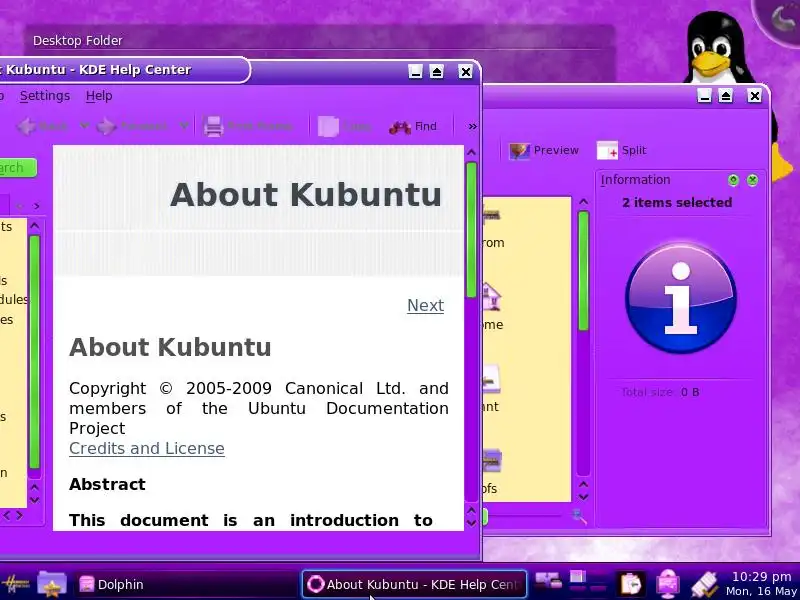Click the Copyright 2005-2009 Canonical paragraph
This screenshot has height=600, width=800.
coord(259,408)
